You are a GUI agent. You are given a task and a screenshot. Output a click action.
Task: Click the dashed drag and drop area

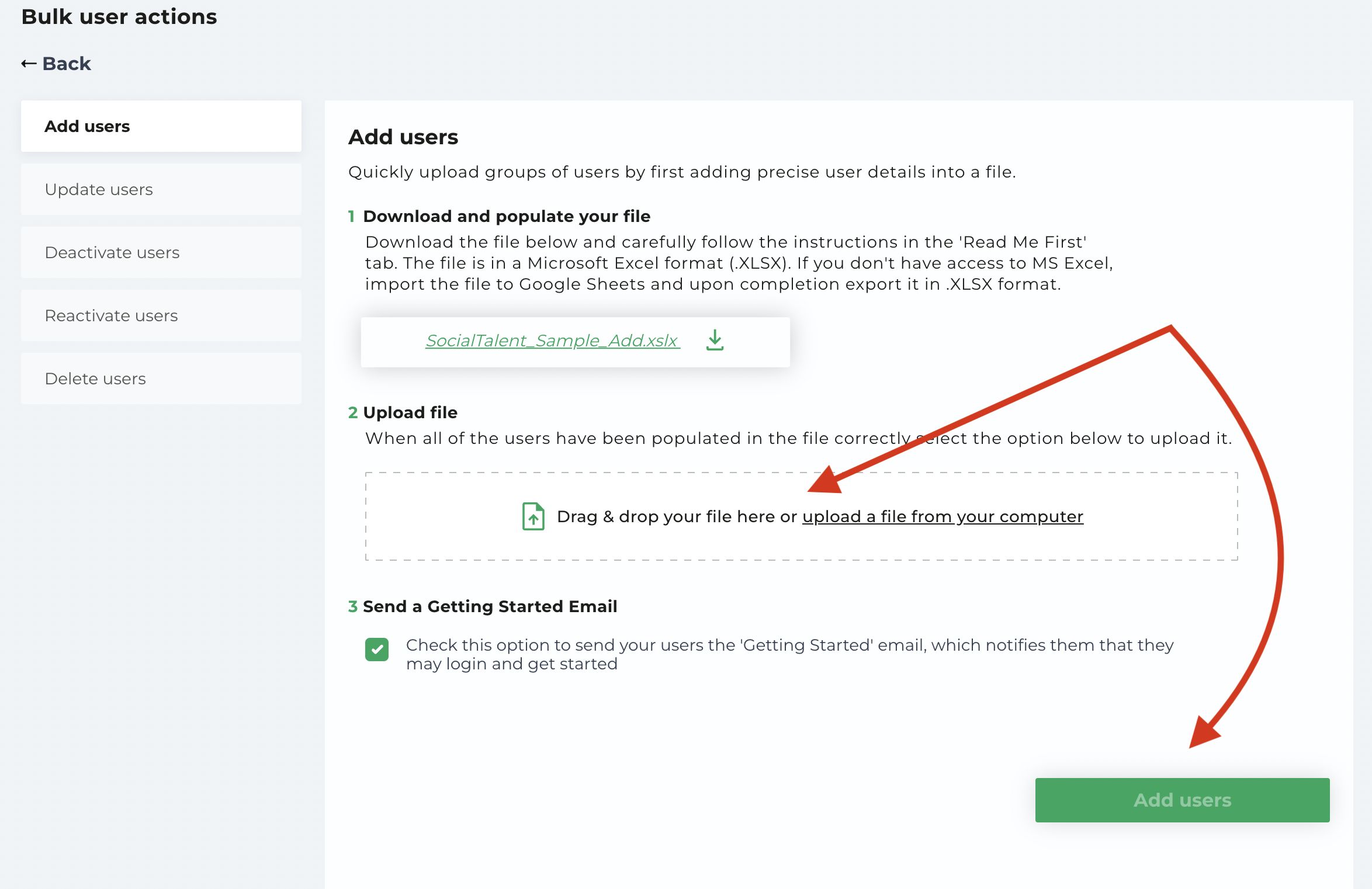(801, 516)
